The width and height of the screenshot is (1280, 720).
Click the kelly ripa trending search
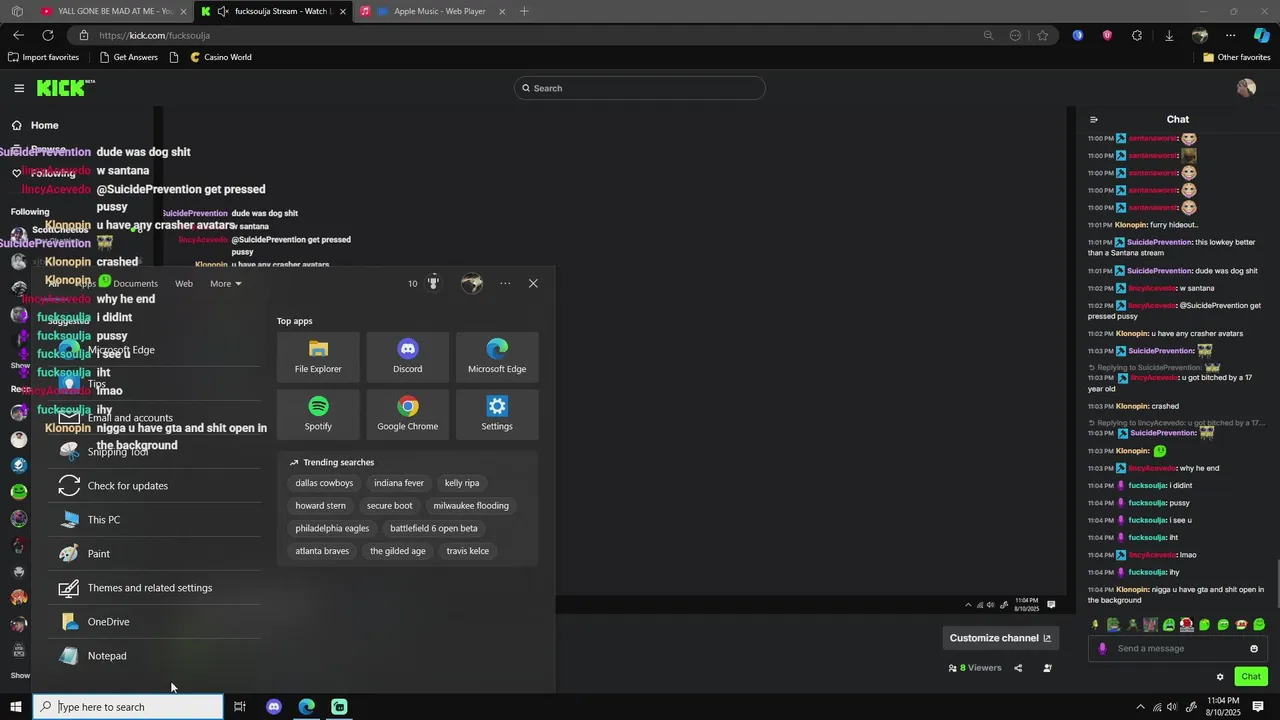462,483
